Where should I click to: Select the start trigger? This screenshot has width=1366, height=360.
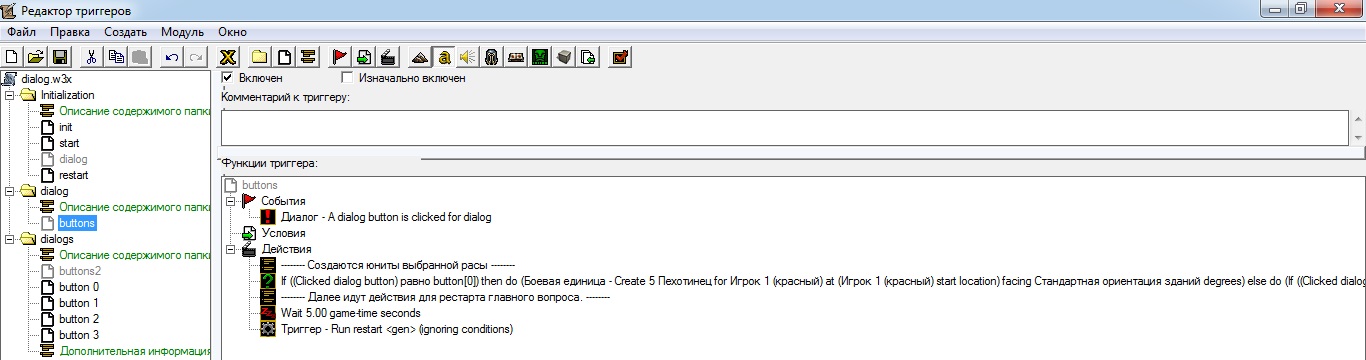(x=69, y=143)
